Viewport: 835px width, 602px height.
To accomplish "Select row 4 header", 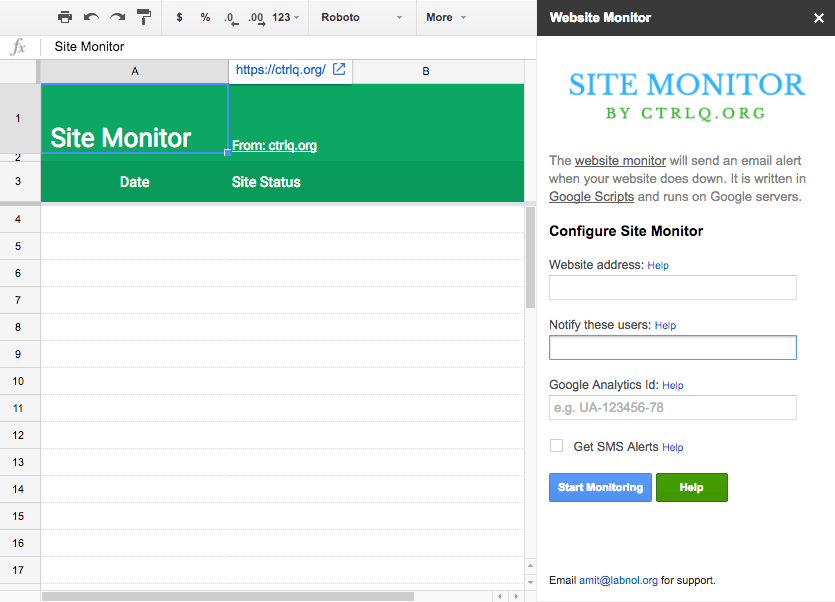I will click(18, 219).
